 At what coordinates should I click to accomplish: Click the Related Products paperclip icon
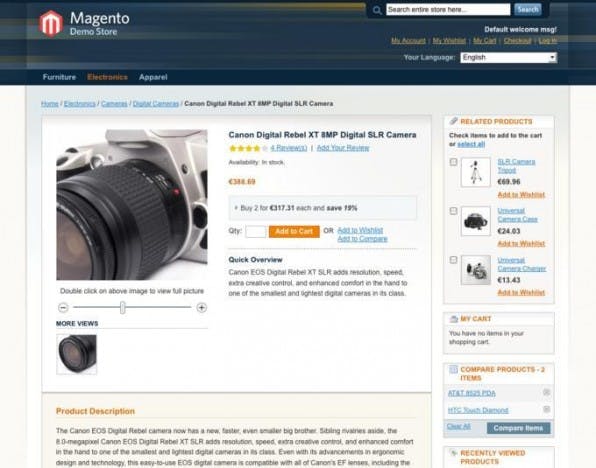click(x=453, y=121)
